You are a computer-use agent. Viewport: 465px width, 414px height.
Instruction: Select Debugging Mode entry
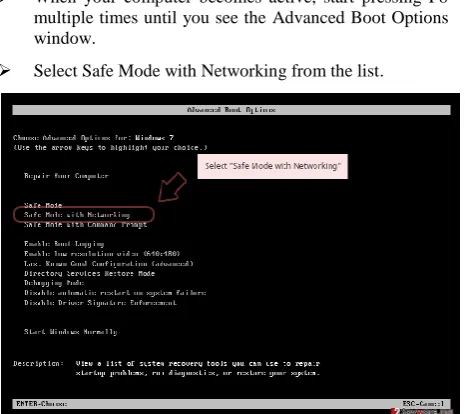(54, 283)
